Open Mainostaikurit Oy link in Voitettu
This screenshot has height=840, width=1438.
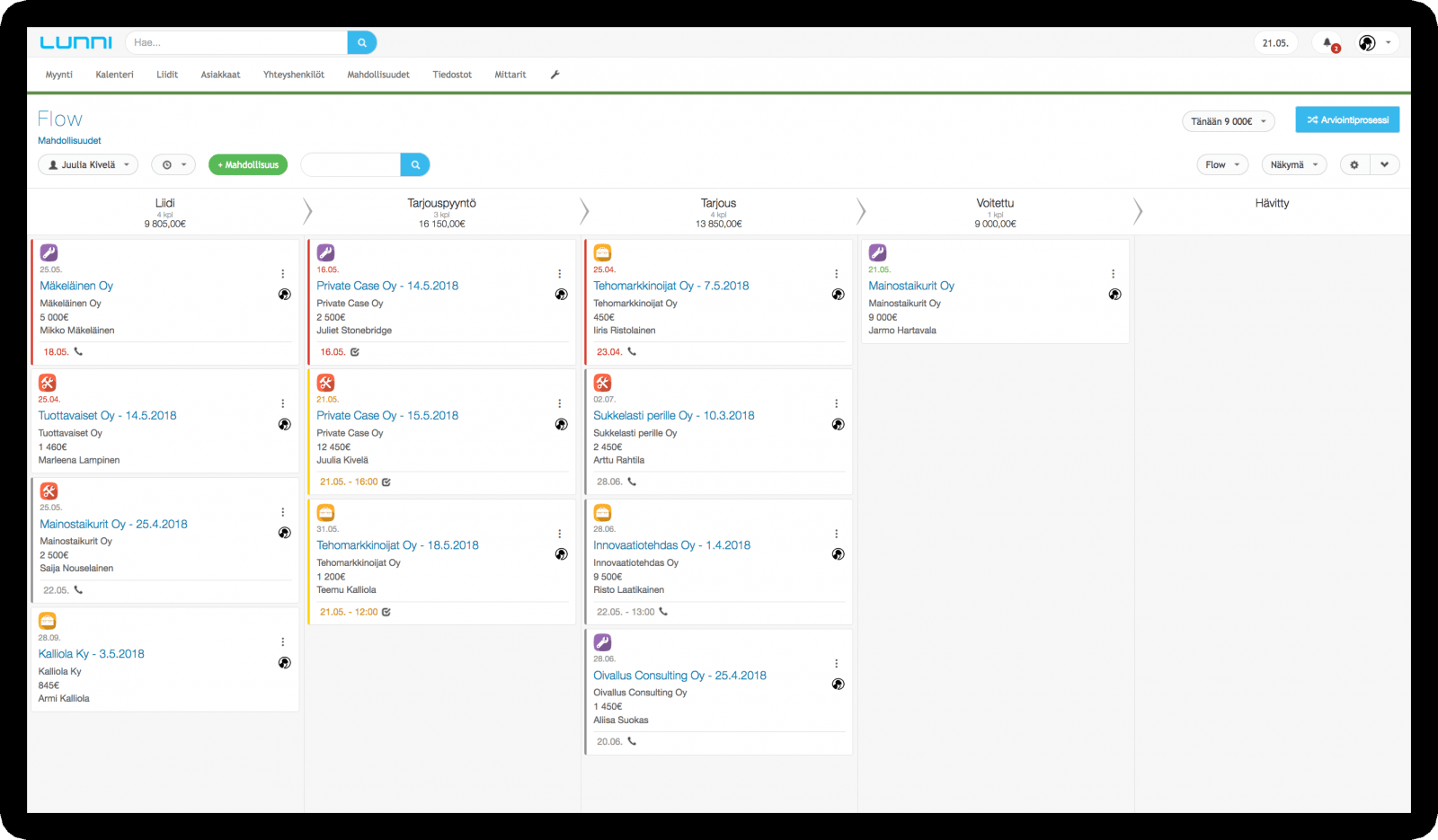911,286
